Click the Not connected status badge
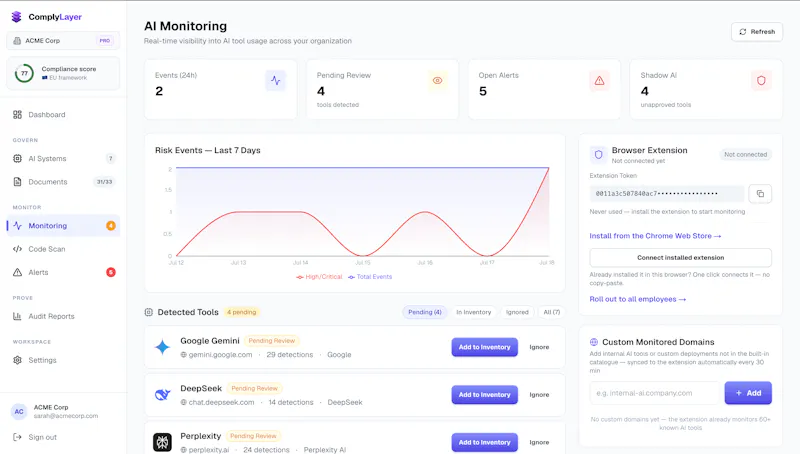 tap(745, 155)
